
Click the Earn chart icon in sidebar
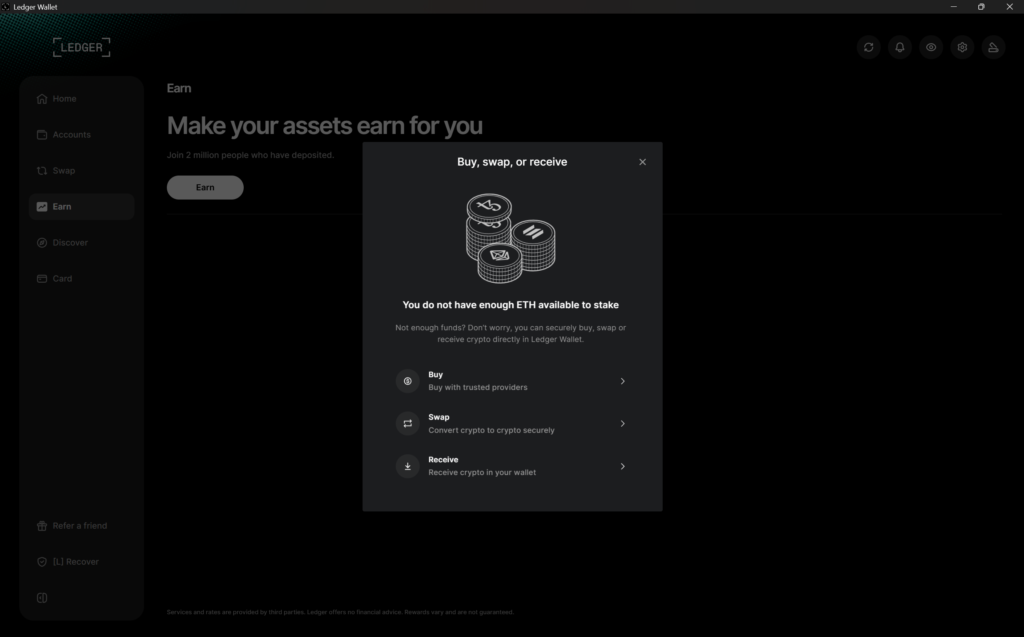point(42,206)
